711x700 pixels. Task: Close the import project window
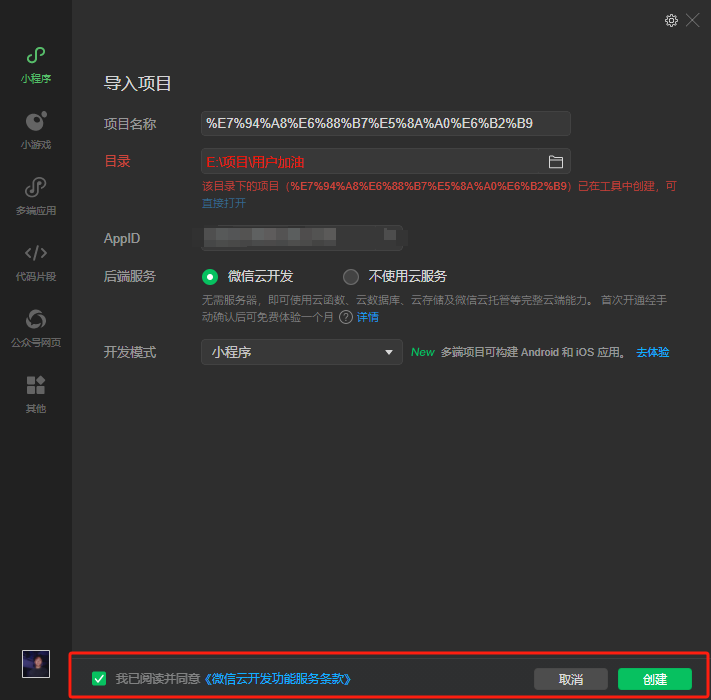[x=692, y=20]
